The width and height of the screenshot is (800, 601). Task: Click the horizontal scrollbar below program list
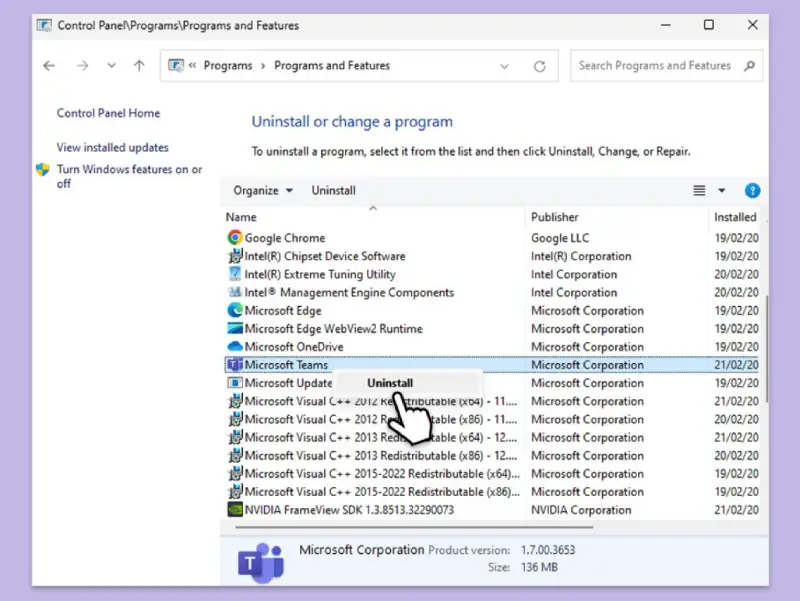[414, 527]
